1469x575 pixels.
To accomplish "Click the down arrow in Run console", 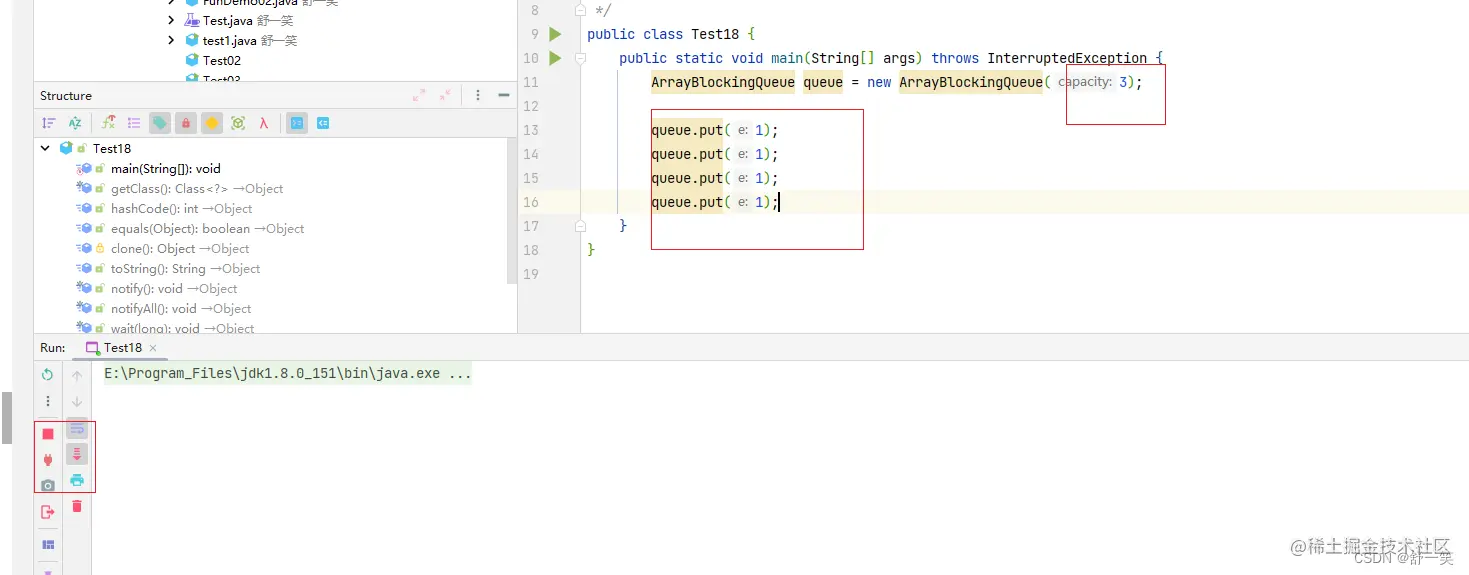I will [x=77, y=402].
